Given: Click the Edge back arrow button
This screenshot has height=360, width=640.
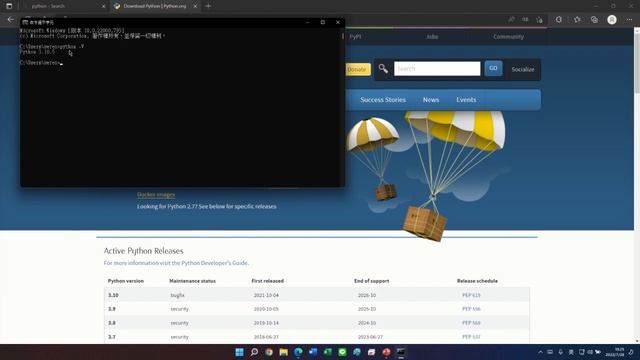Looking at the screenshot, I should point(11,19).
